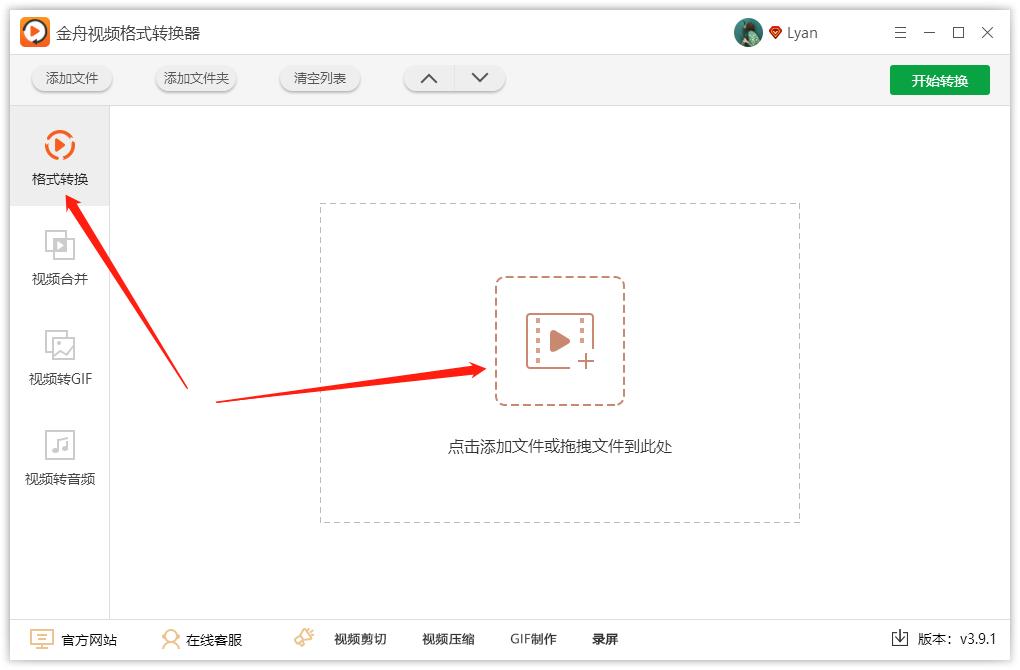
Task: Open the 视频合并 video merge tool
Action: coord(62,256)
